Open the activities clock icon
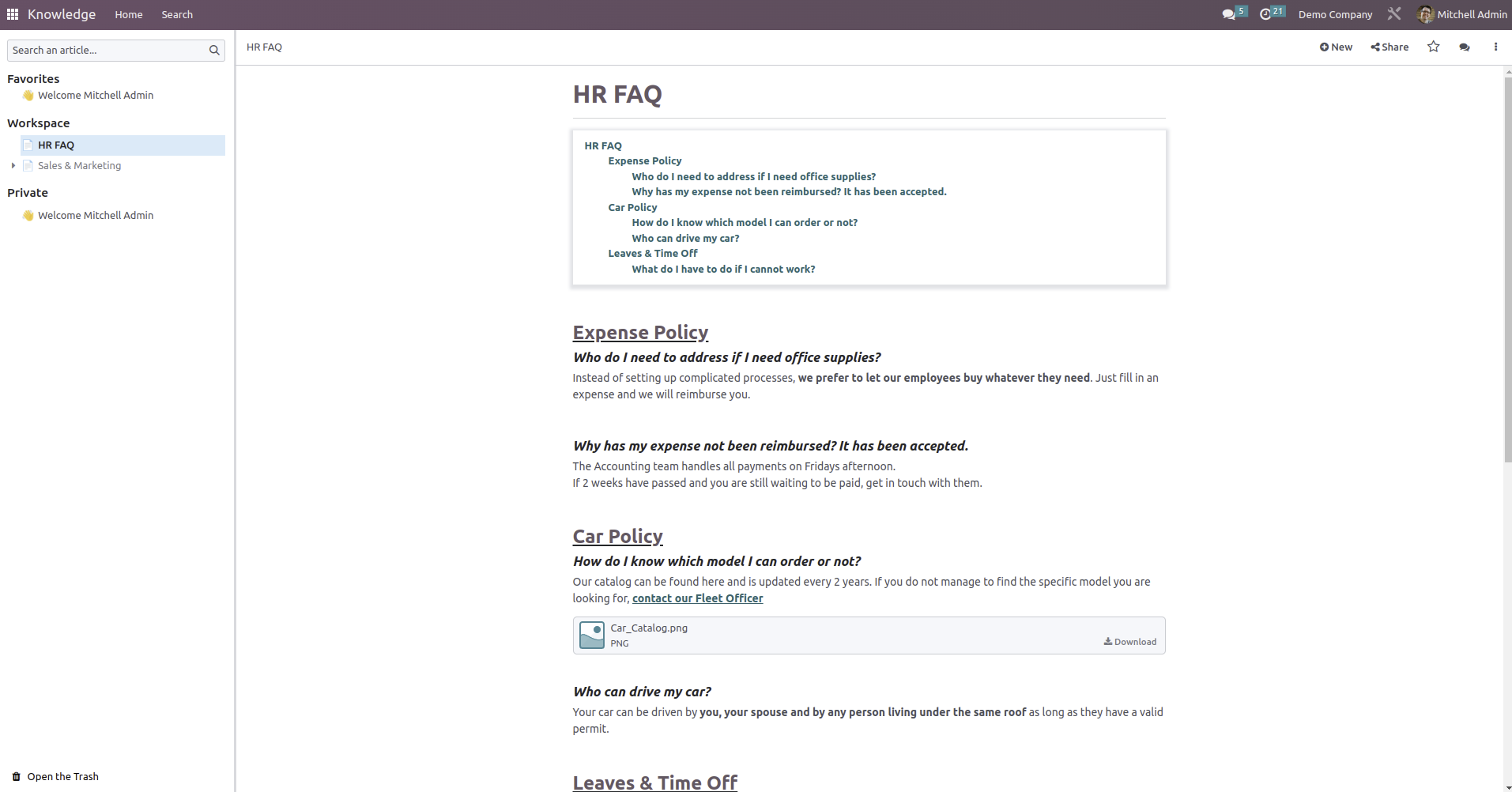The height and width of the screenshot is (792, 1512). 1266,14
